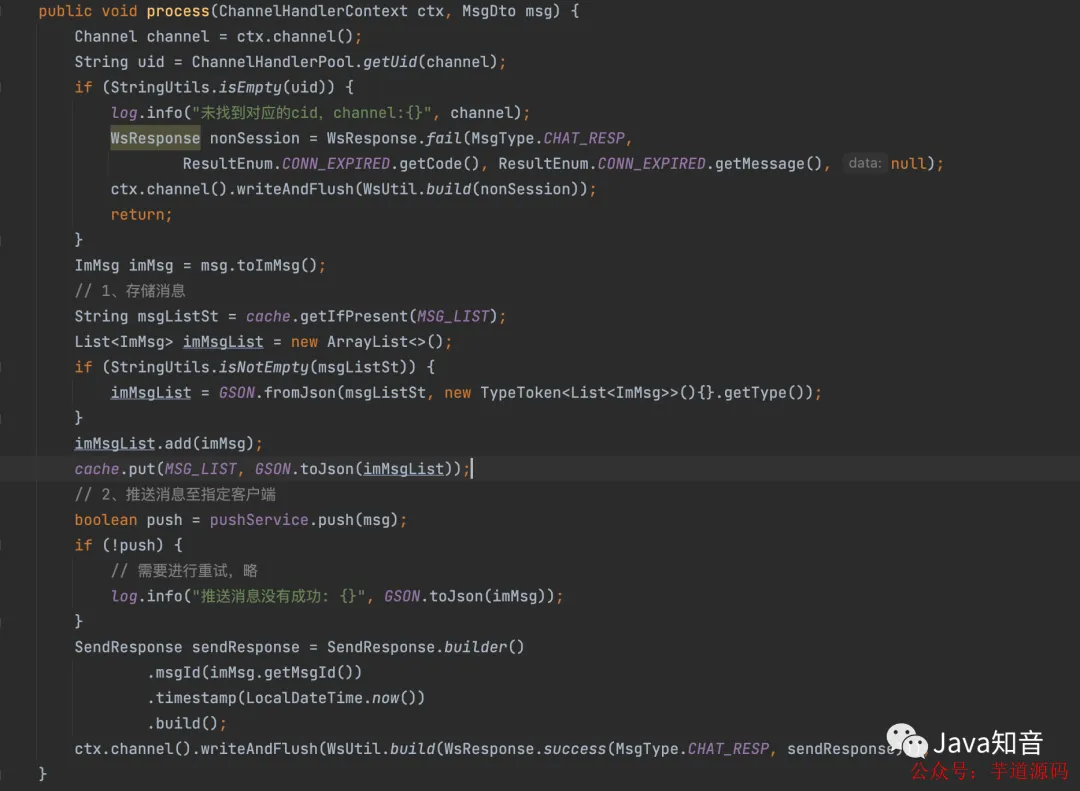Click the MsgDto parameter type

488,11
